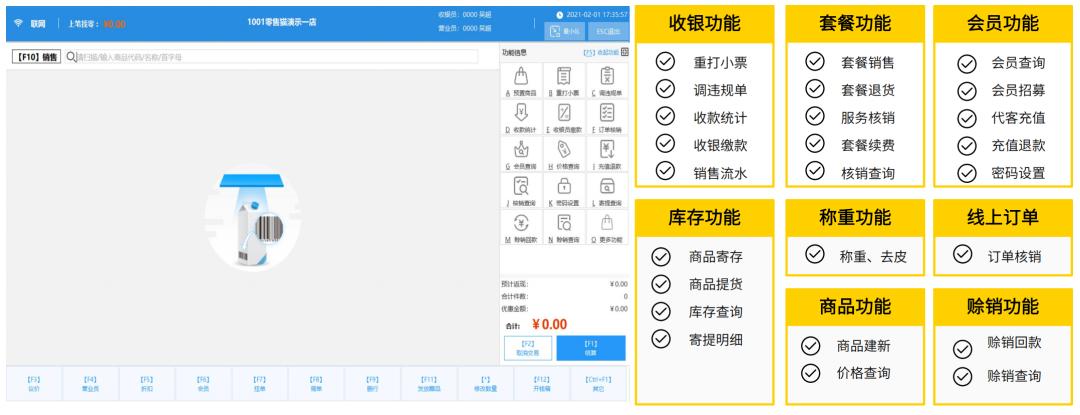The height and width of the screenshot is (415, 1080).
Task: Click the 上笔找零 last change amount
Action: pyautogui.click(x=114, y=24)
